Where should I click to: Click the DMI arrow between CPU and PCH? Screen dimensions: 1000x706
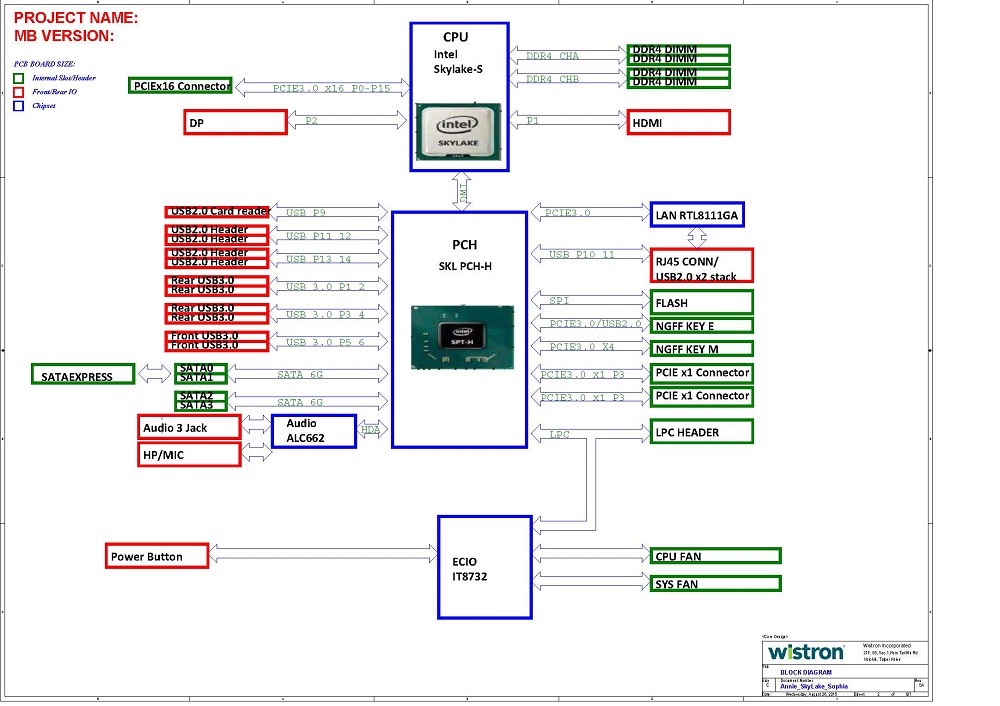(462, 191)
